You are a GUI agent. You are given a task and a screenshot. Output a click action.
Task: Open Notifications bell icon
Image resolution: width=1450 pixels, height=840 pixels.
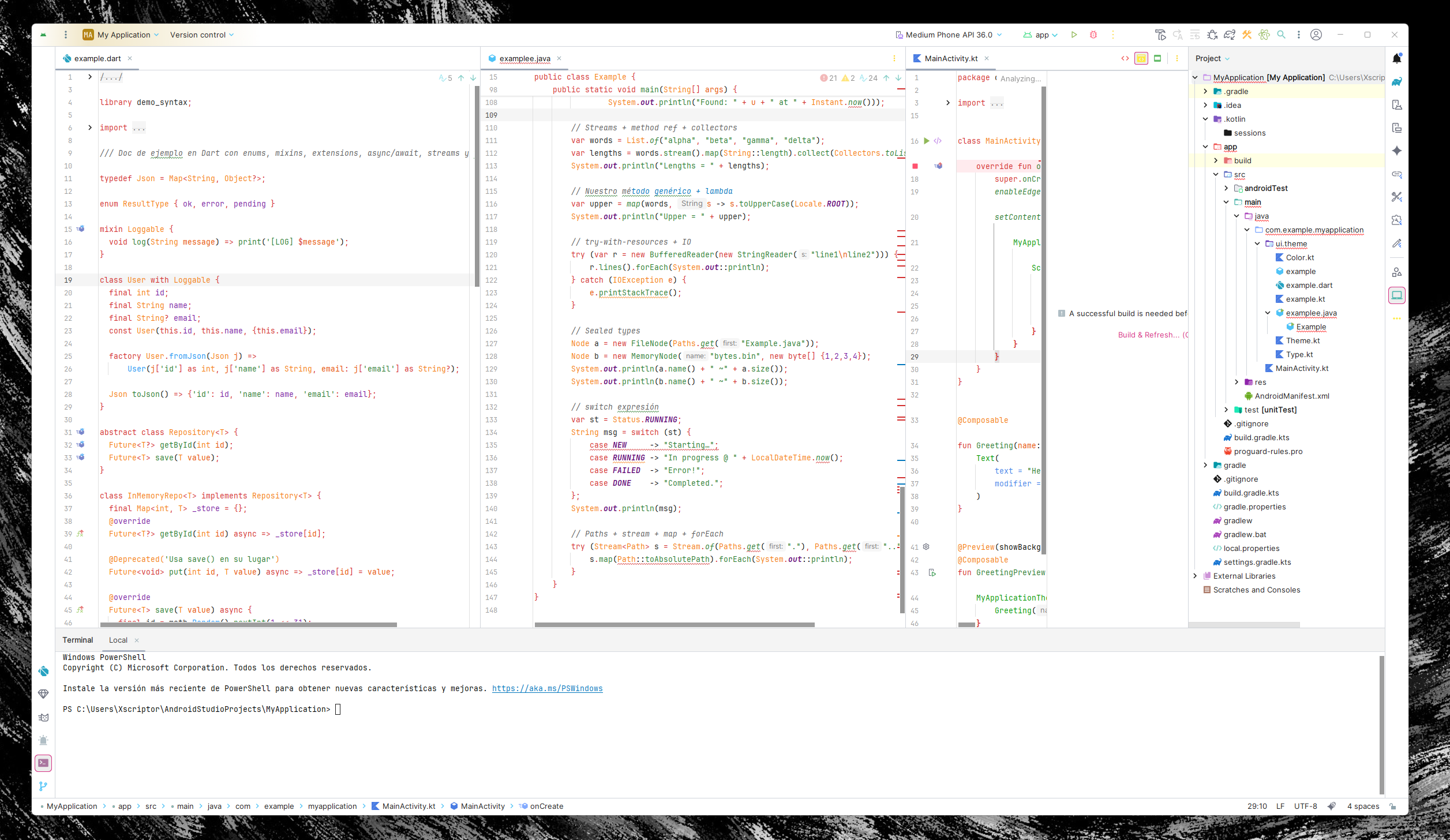[x=1397, y=58]
